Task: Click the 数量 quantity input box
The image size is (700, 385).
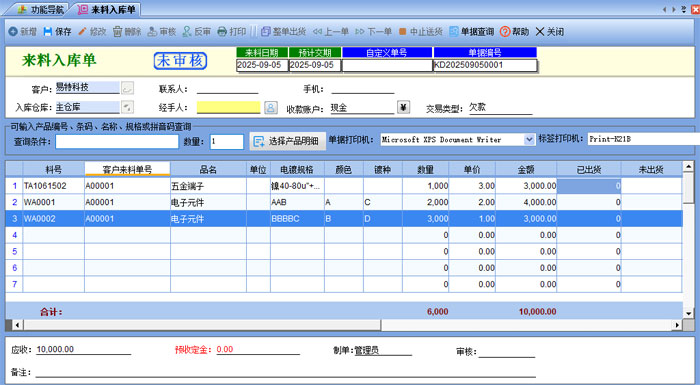Action: coord(227,141)
